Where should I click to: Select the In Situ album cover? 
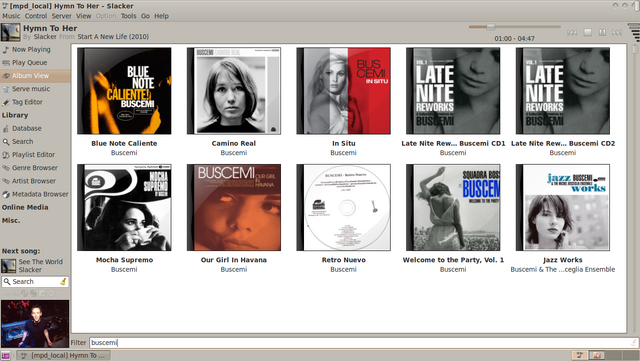[x=343, y=91]
